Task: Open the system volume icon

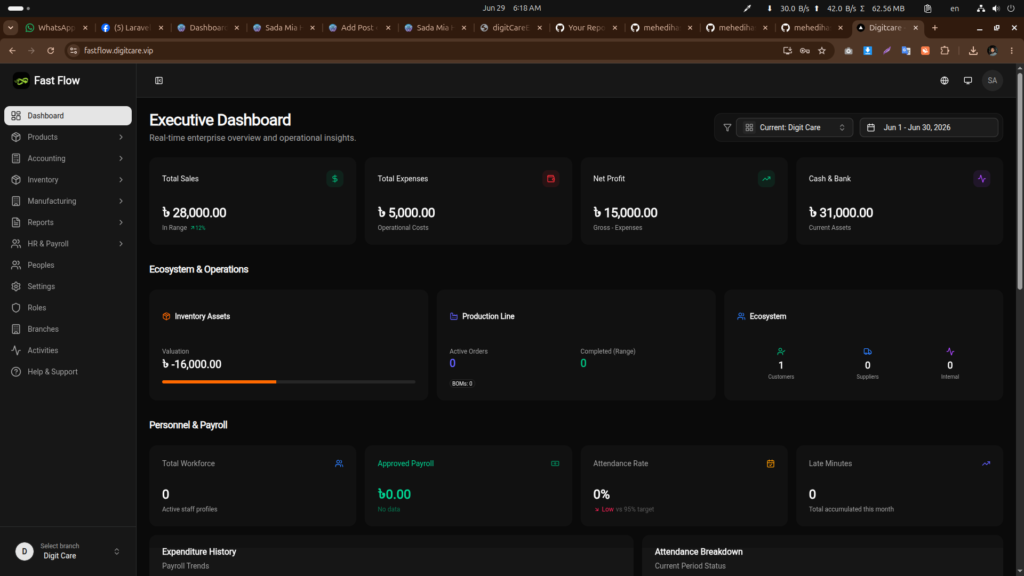Action: (x=995, y=8)
